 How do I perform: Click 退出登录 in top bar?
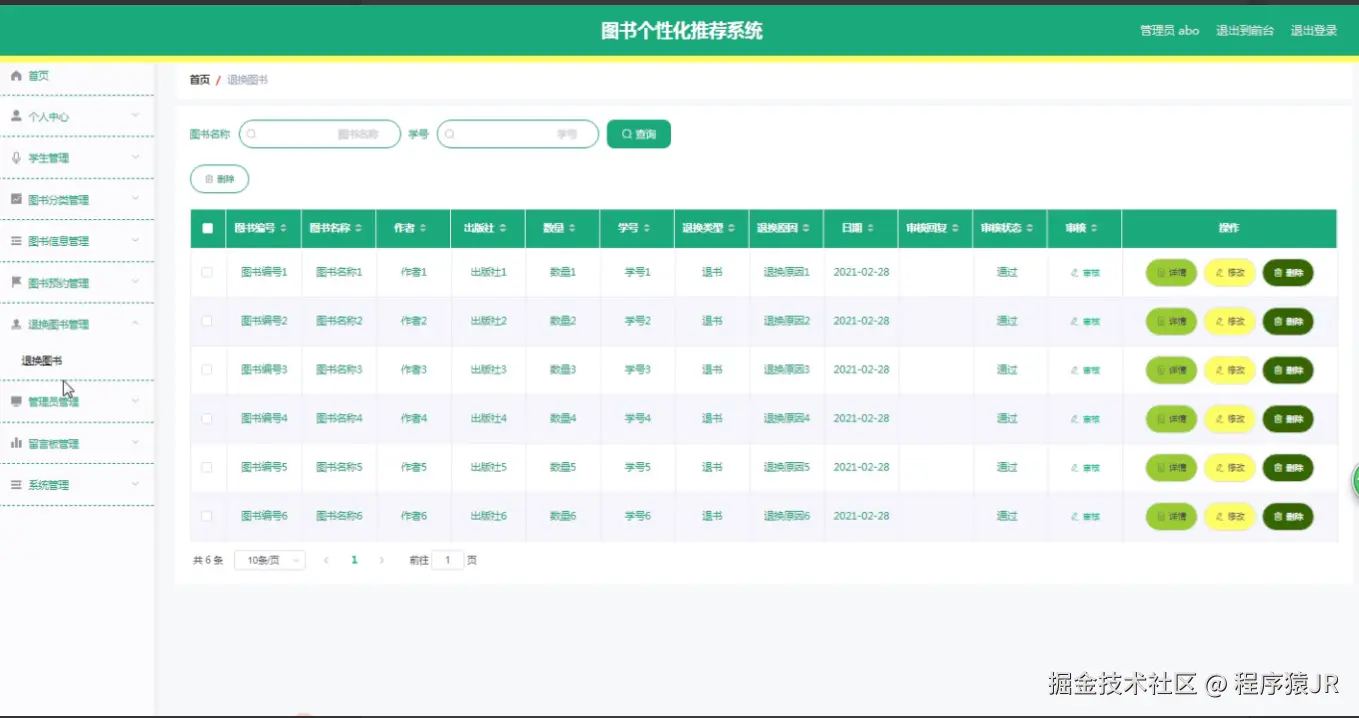tap(1314, 31)
